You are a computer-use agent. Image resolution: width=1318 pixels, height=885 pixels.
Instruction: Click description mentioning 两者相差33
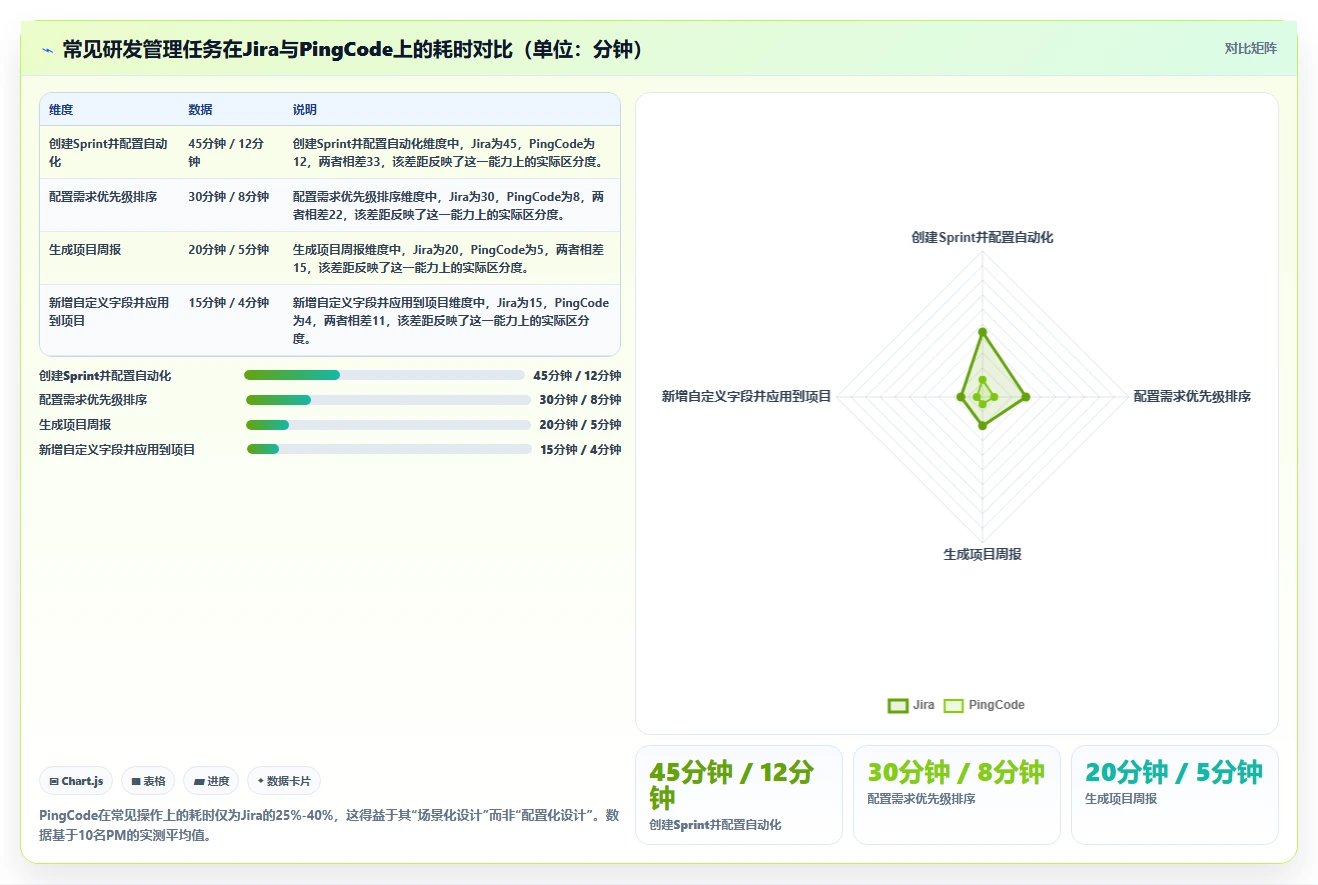(449, 153)
